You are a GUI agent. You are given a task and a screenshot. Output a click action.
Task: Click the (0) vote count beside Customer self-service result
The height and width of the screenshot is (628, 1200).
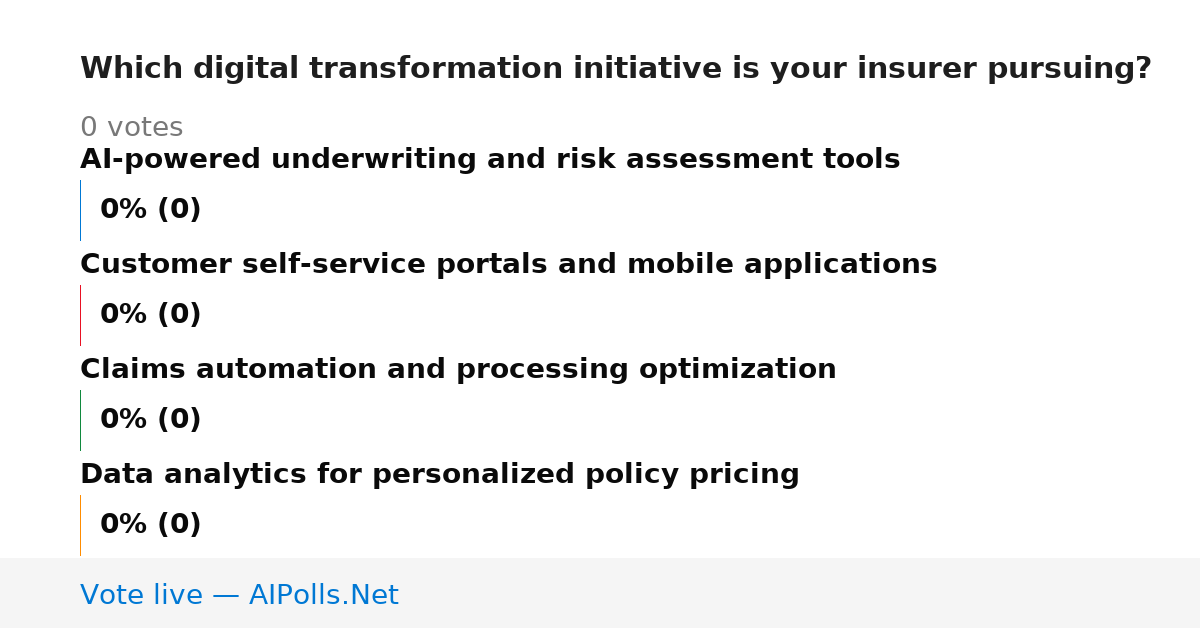(x=179, y=315)
